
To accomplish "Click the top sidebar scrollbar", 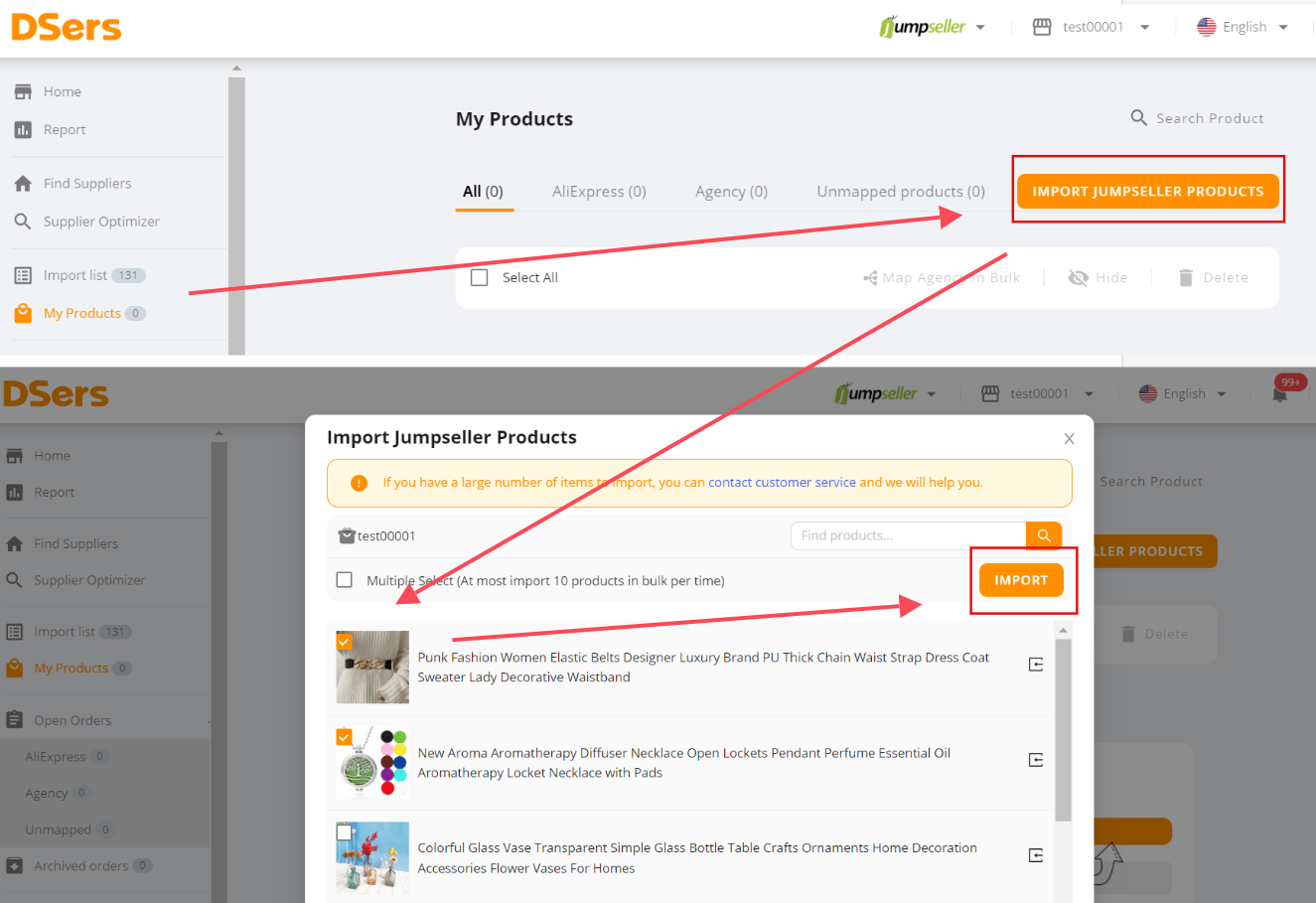I will tap(236, 214).
